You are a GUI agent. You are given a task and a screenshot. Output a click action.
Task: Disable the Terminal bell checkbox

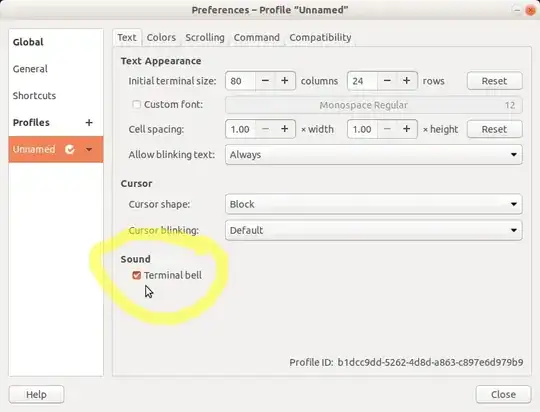click(x=137, y=275)
